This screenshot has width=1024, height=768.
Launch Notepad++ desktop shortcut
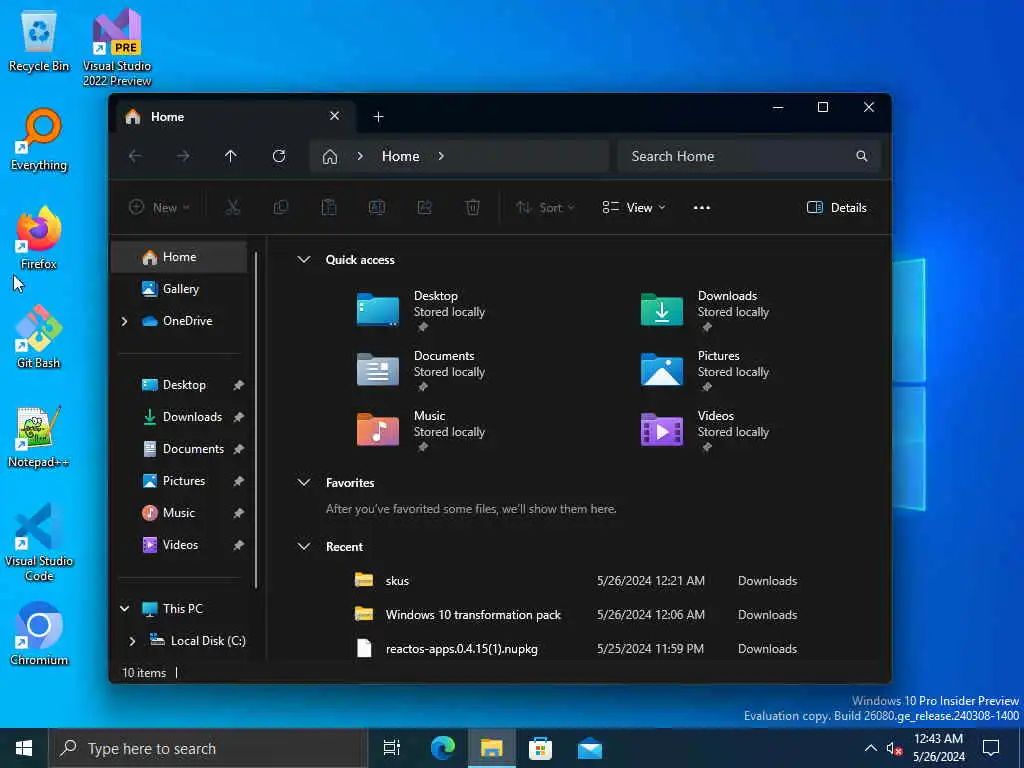tap(39, 436)
